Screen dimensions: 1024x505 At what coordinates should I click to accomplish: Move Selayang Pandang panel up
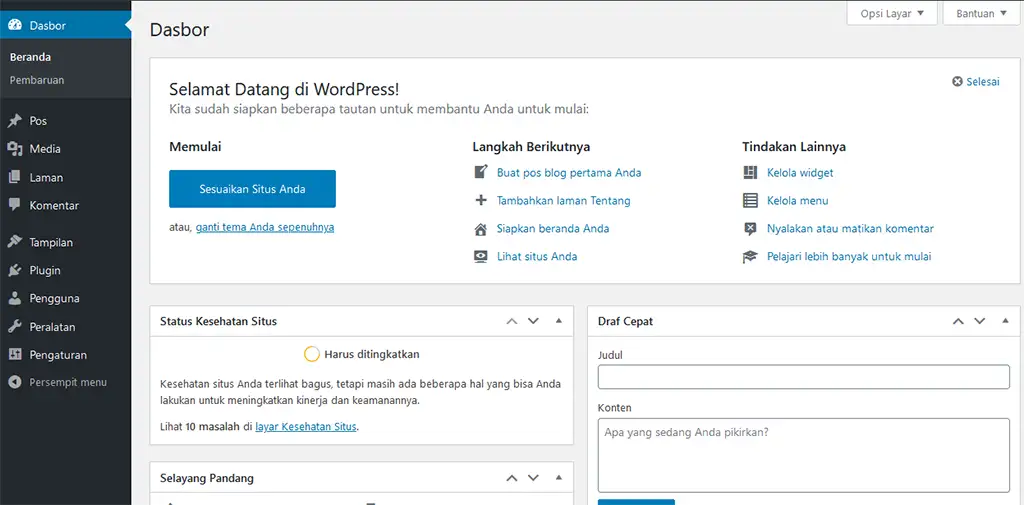[512, 478]
